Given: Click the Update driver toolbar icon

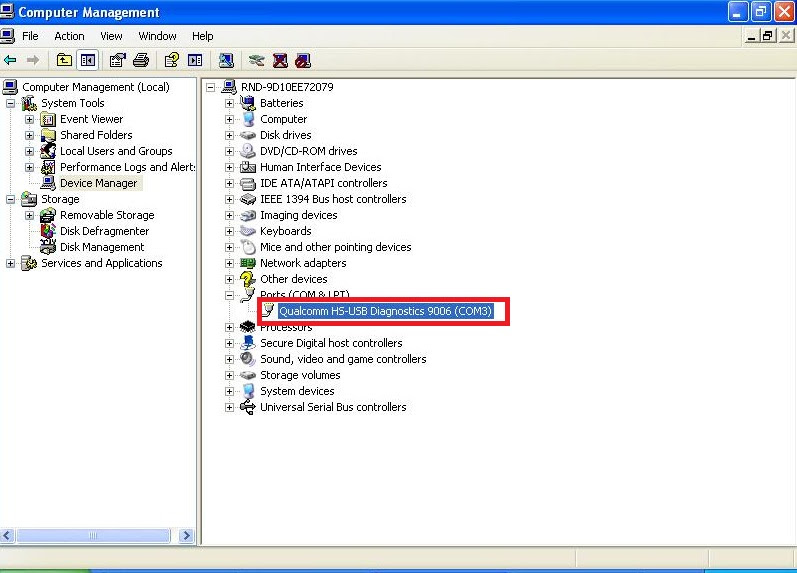Looking at the screenshot, I should coord(257,61).
